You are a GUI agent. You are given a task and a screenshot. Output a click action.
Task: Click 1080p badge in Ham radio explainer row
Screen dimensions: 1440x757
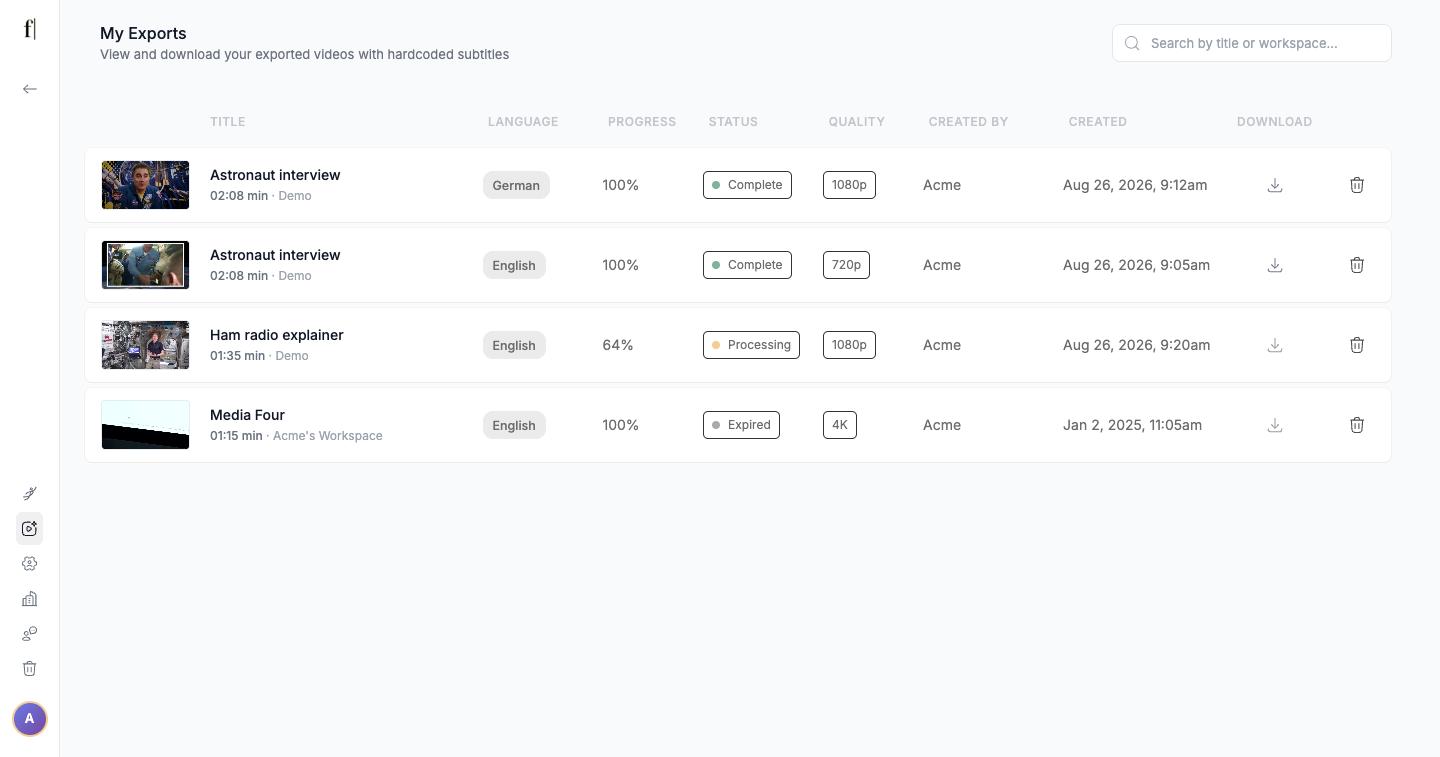tap(849, 345)
